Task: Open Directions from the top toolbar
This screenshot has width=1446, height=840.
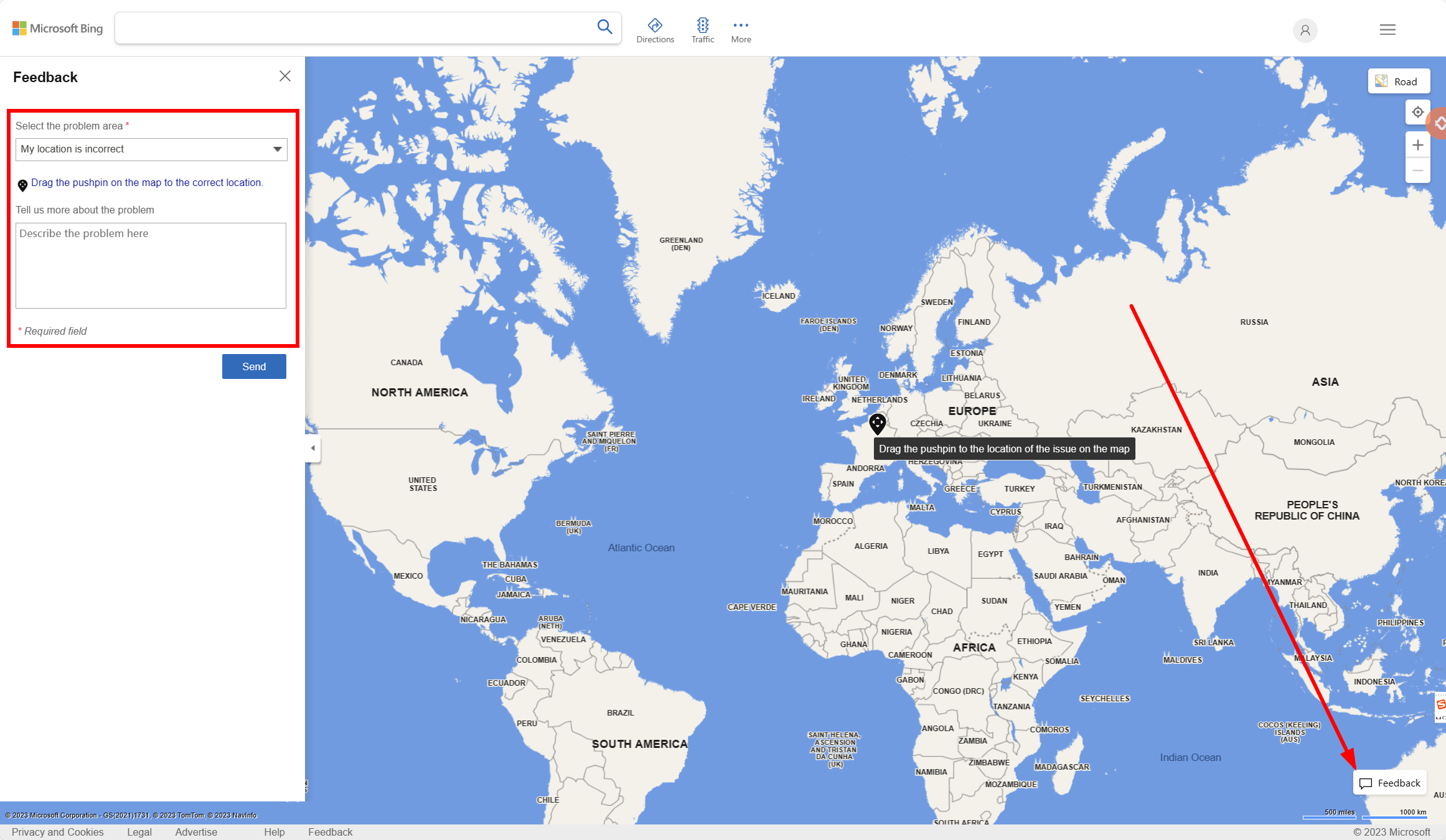Action: (x=655, y=30)
